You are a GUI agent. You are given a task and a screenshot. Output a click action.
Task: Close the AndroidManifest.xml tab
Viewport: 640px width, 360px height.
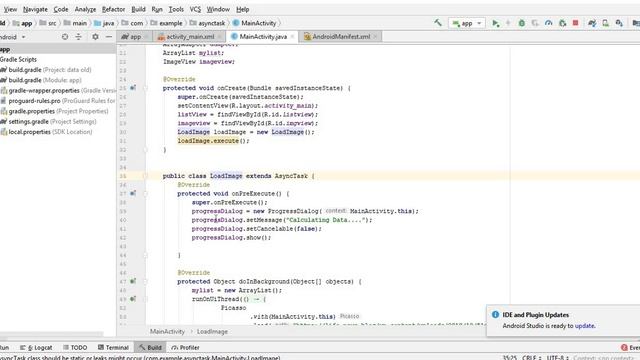[x=375, y=37]
